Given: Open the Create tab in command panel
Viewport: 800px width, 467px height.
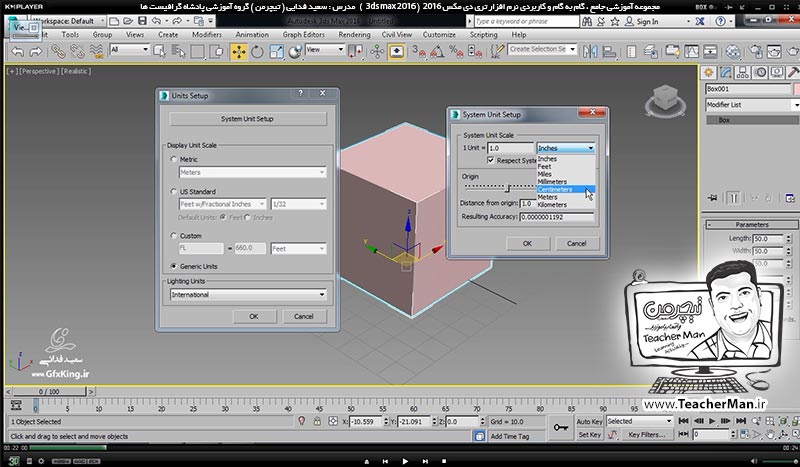Looking at the screenshot, I should (x=708, y=72).
